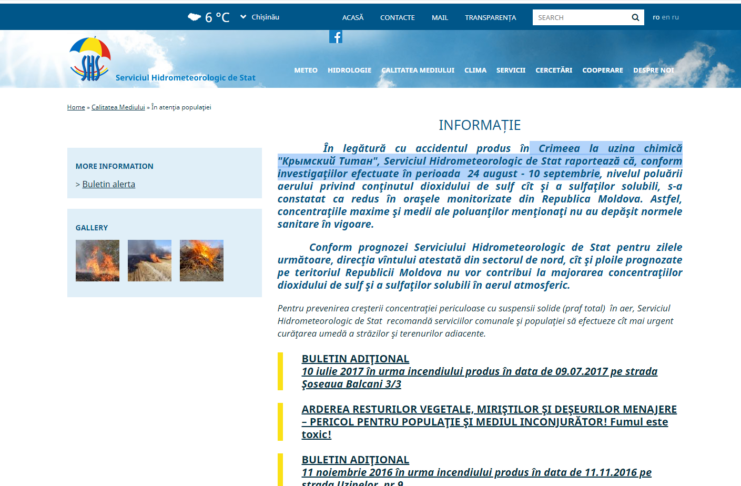Open the CONTACTE top menu item

pyautogui.click(x=397, y=17)
